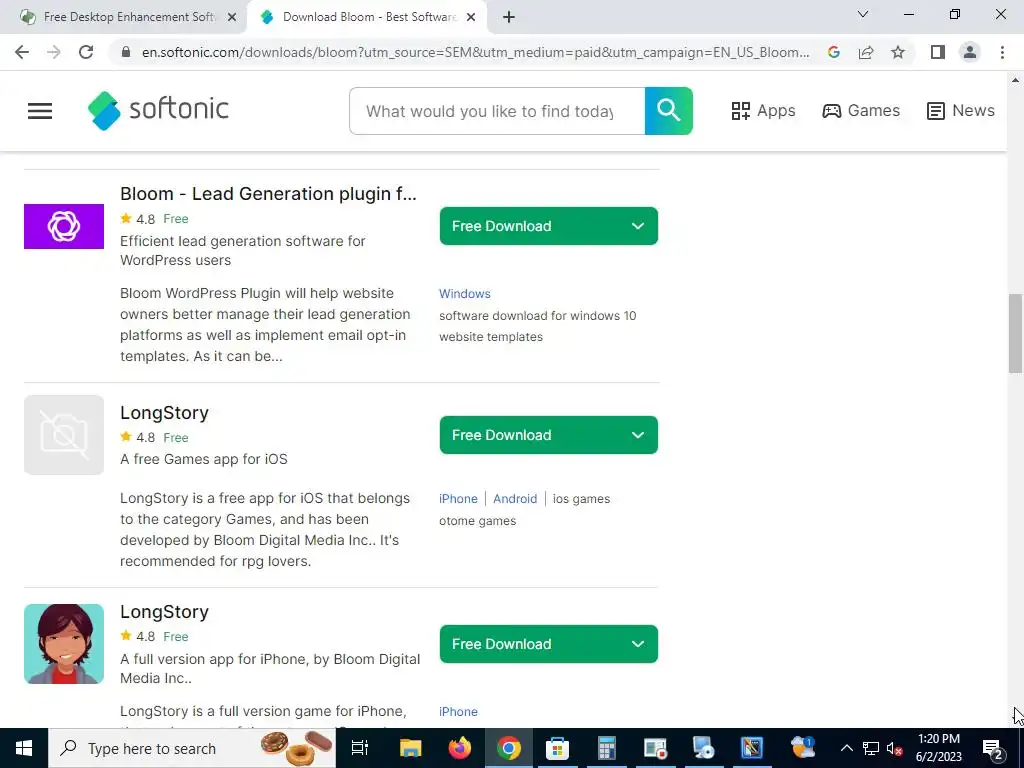
Task: Open Calculator from taskbar
Action: pyautogui.click(x=607, y=748)
